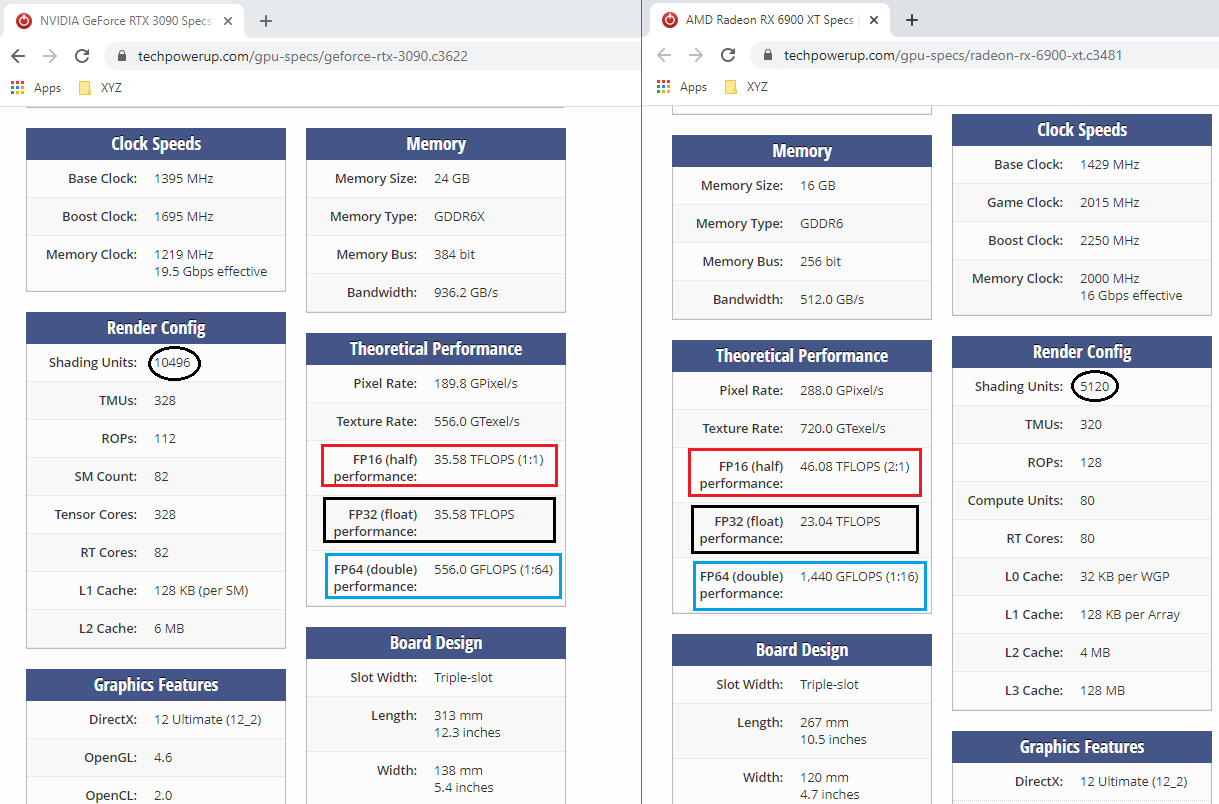Click RX 6900 XT Game Clock 2015 MHz
The height and width of the screenshot is (804, 1219).
click(1110, 202)
